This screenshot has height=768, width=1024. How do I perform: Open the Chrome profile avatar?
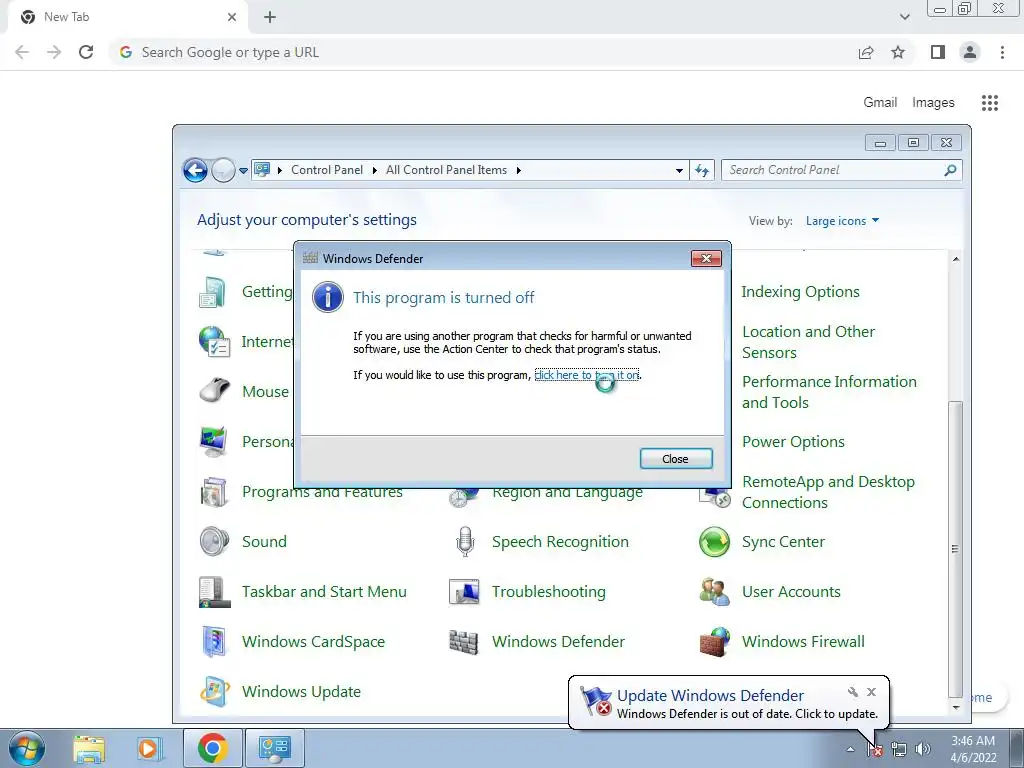click(970, 52)
